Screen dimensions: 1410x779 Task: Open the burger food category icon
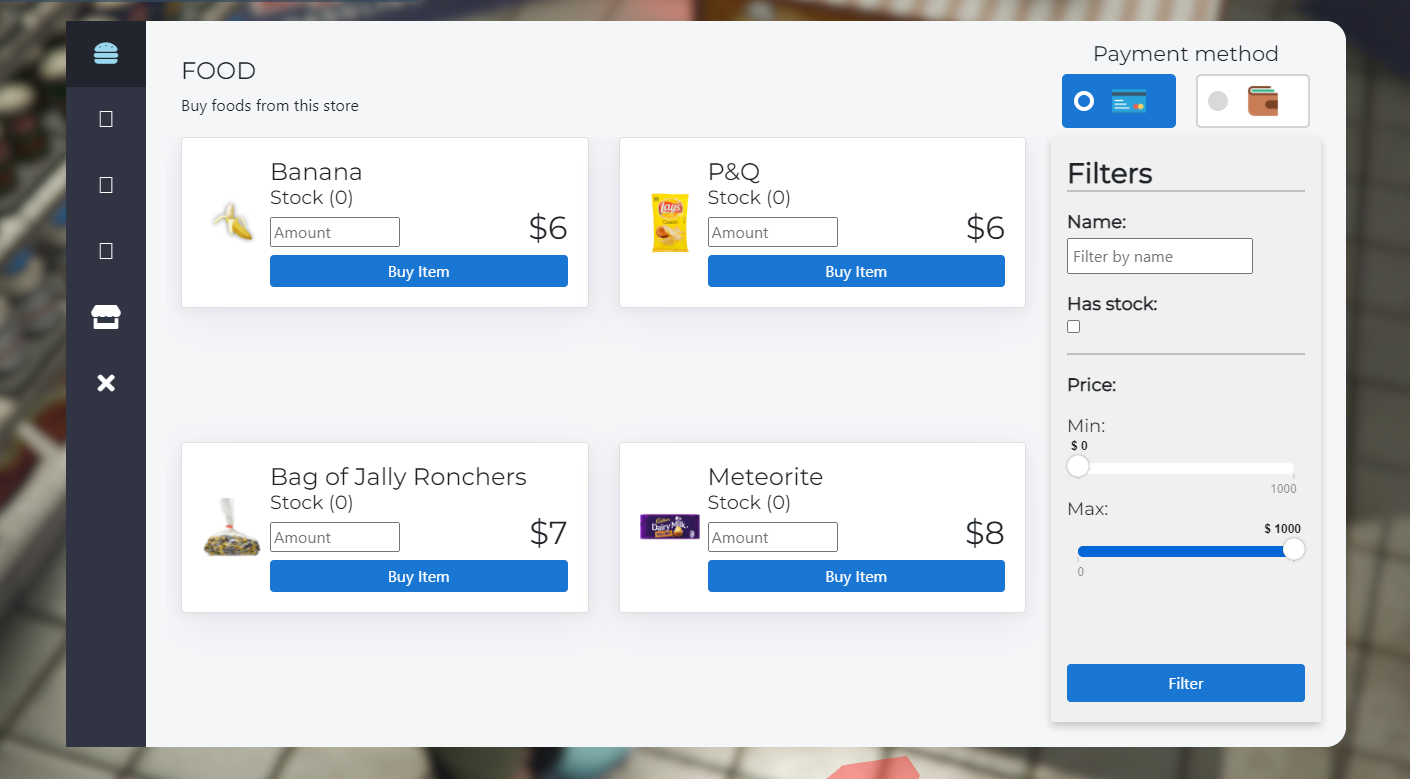coord(106,53)
